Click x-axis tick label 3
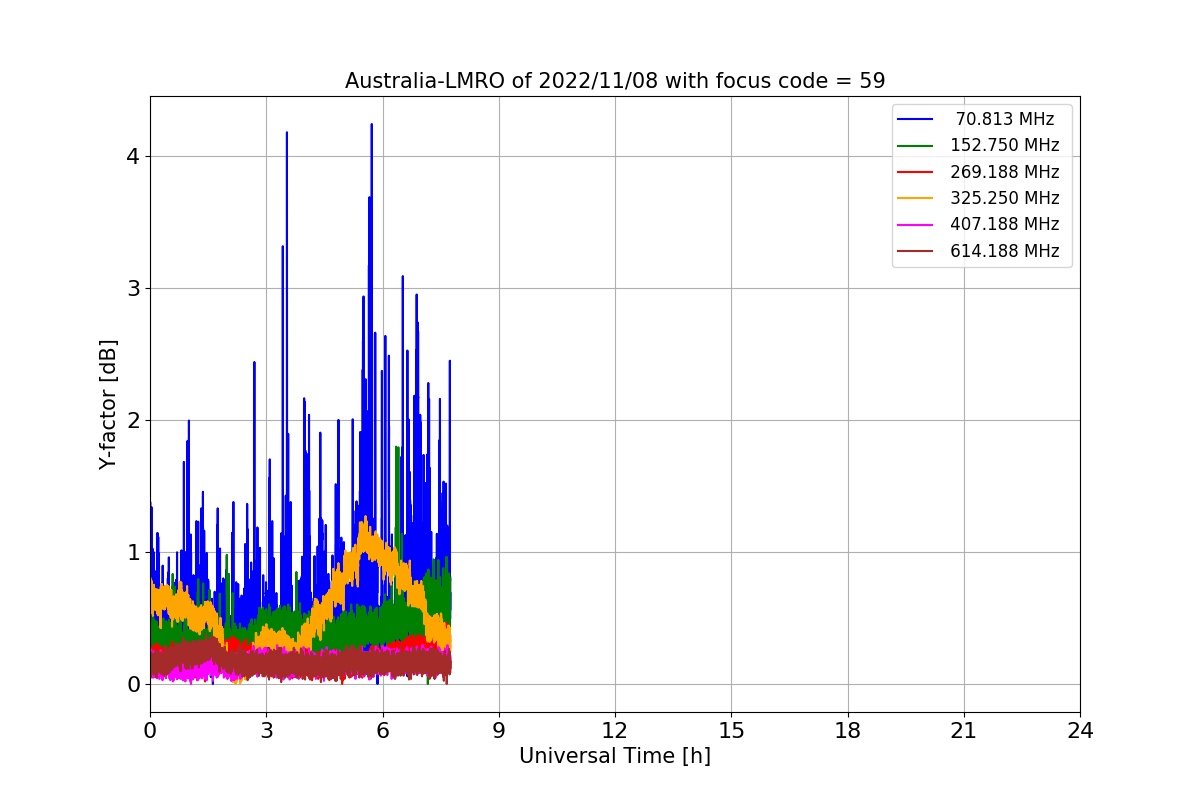1200x800 pixels. 266,731
